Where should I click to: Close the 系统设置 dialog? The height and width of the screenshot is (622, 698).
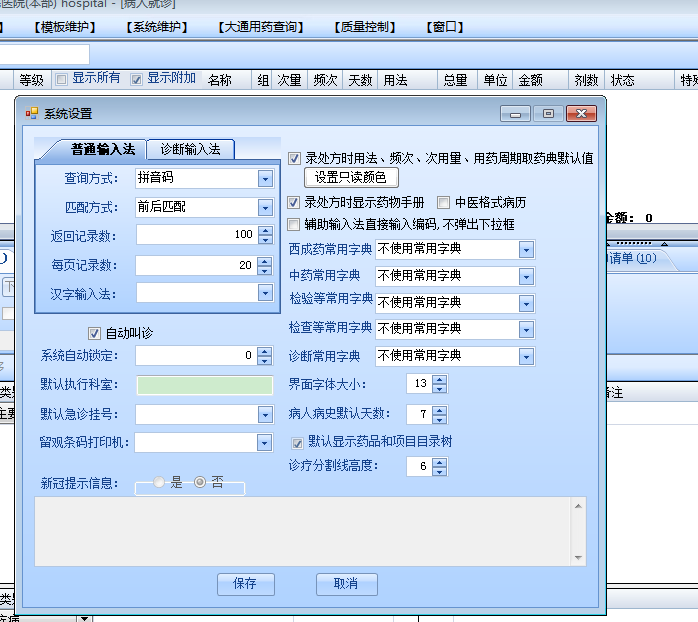click(581, 114)
